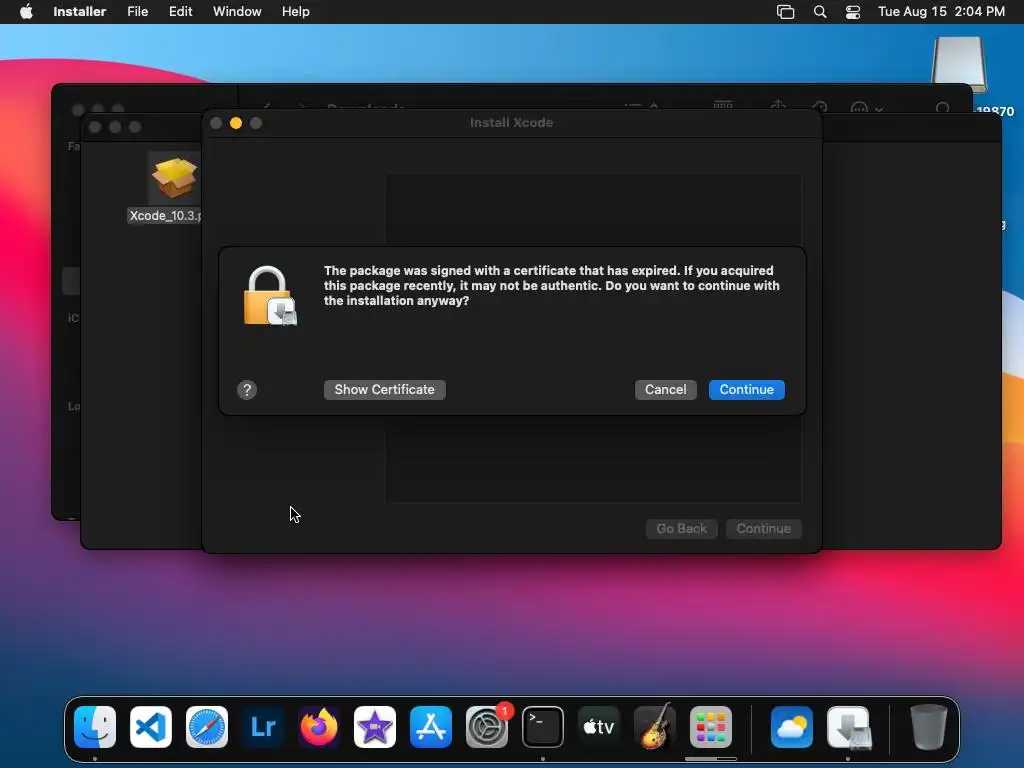Launch Apple TV from the Dock
The height and width of the screenshot is (768, 1024).
tap(599, 727)
